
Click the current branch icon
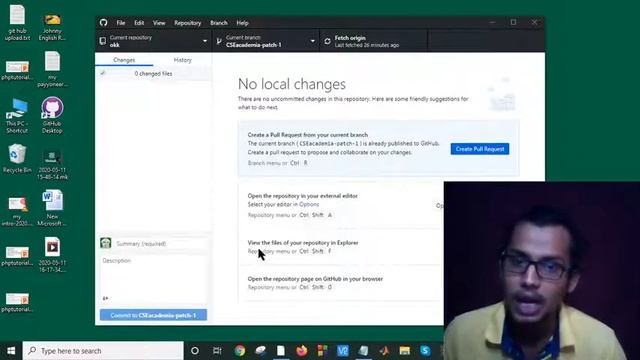219,41
